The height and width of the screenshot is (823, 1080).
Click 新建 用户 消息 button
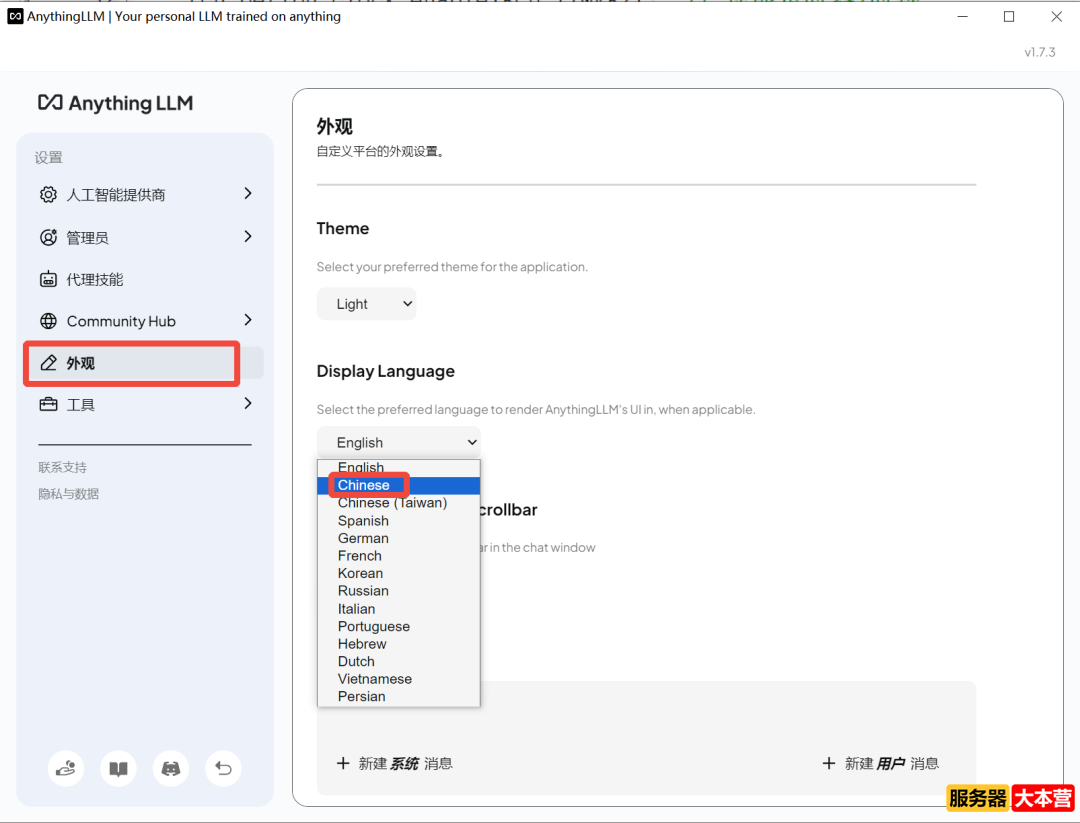pos(881,763)
